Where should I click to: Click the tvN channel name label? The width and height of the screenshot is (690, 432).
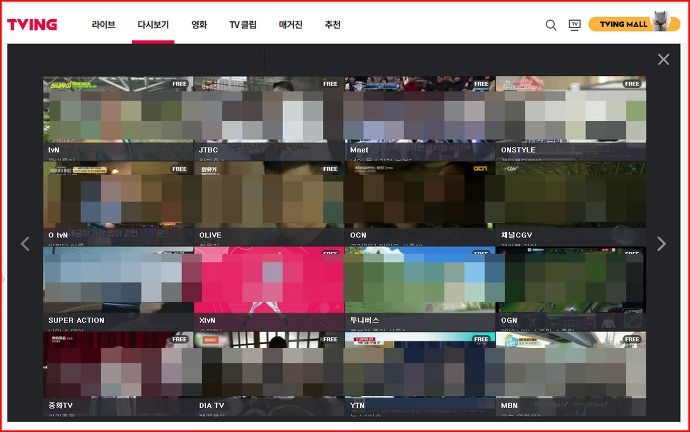click(54, 150)
